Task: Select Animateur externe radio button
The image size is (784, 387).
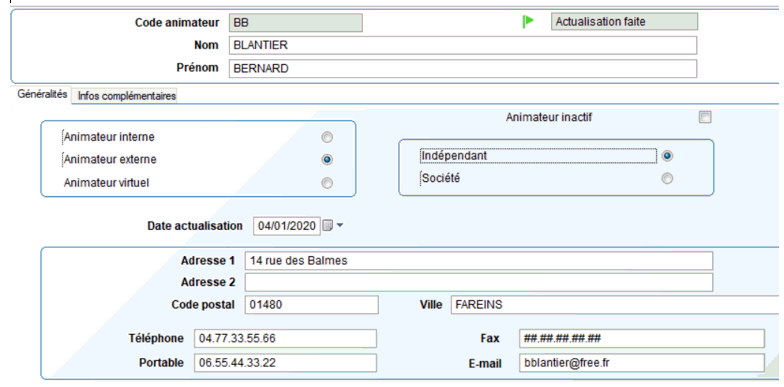Action: (x=327, y=160)
